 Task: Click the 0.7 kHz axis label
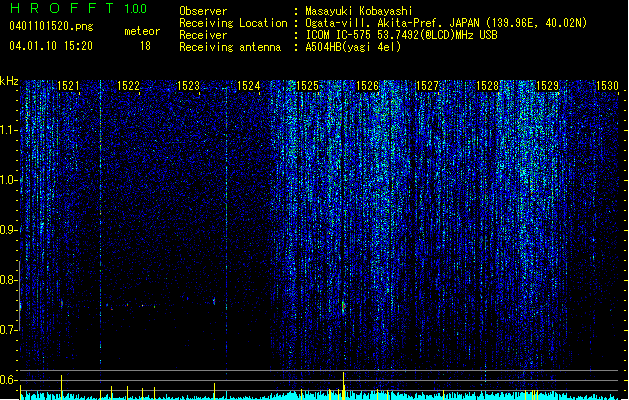[x=8, y=330]
